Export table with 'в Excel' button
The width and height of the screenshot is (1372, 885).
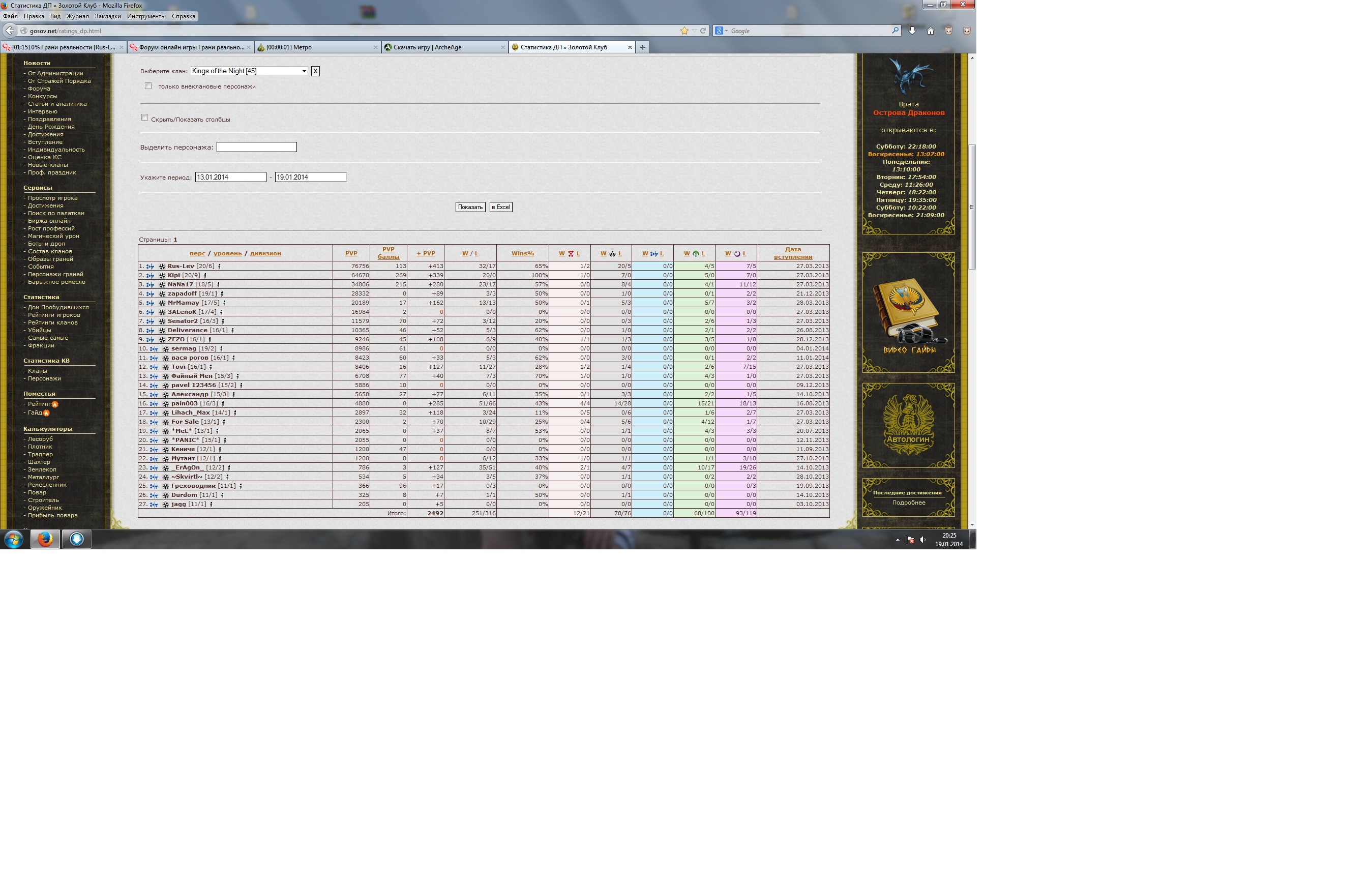(500, 207)
